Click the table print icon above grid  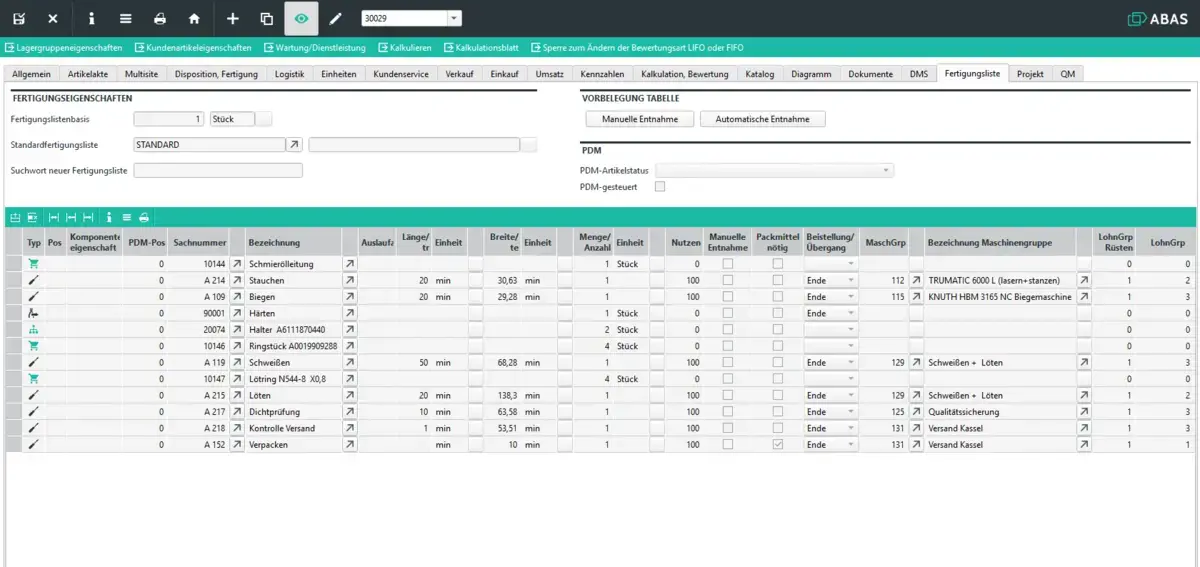click(144, 216)
